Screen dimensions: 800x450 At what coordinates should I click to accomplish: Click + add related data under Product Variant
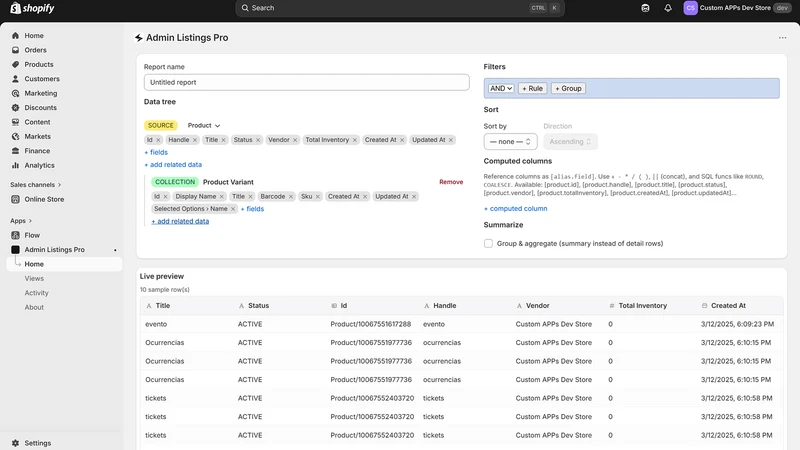click(180, 221)
